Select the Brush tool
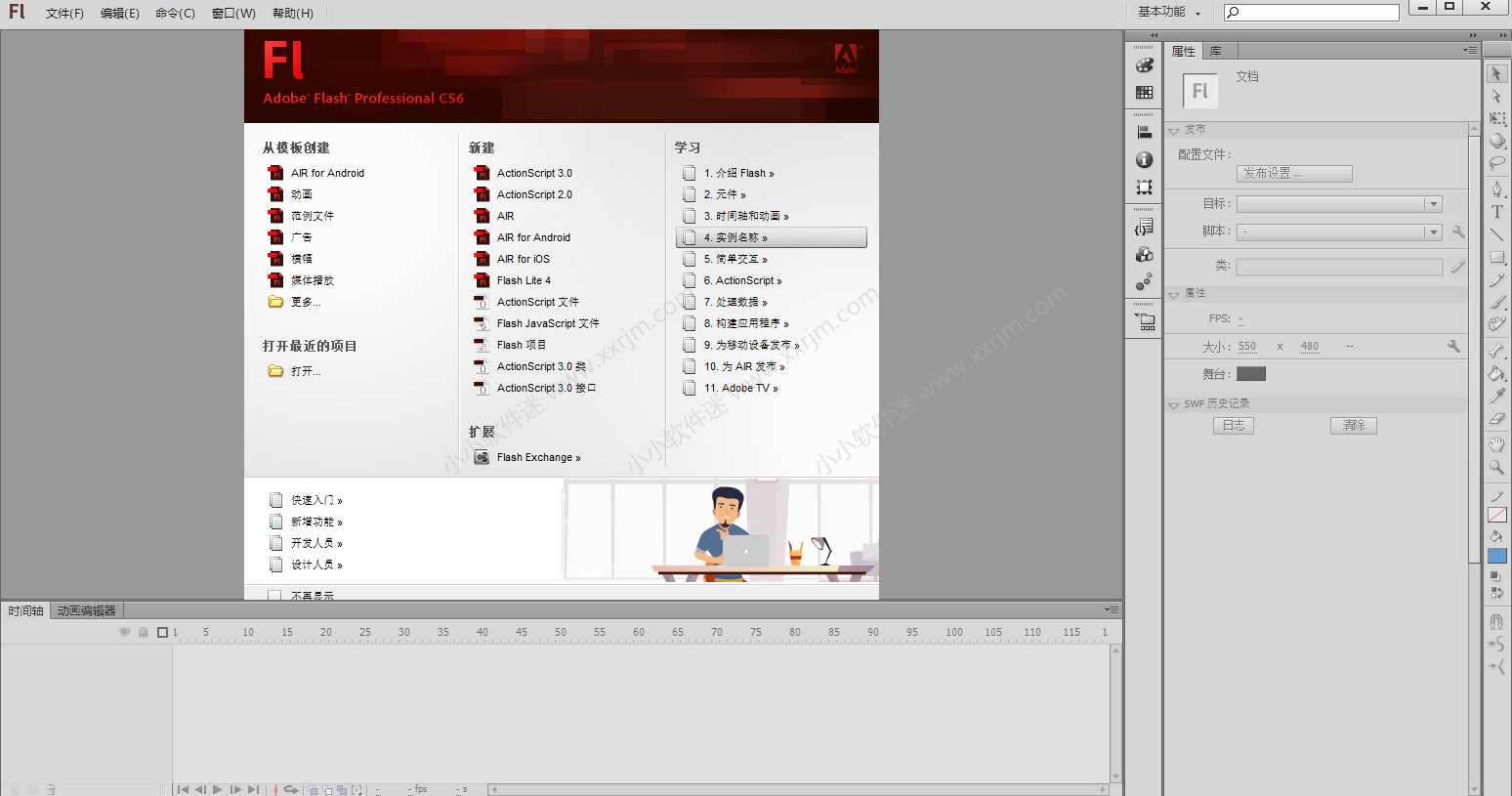The height and width of the screenshot is (796, 1512). (x=1496, y=303)
